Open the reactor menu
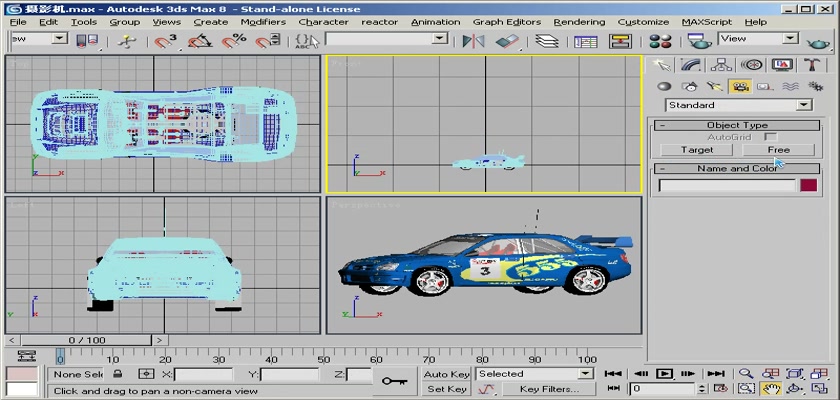Image resolution: width=840 pixels, height=400 pixels. (x=379, y=22)
